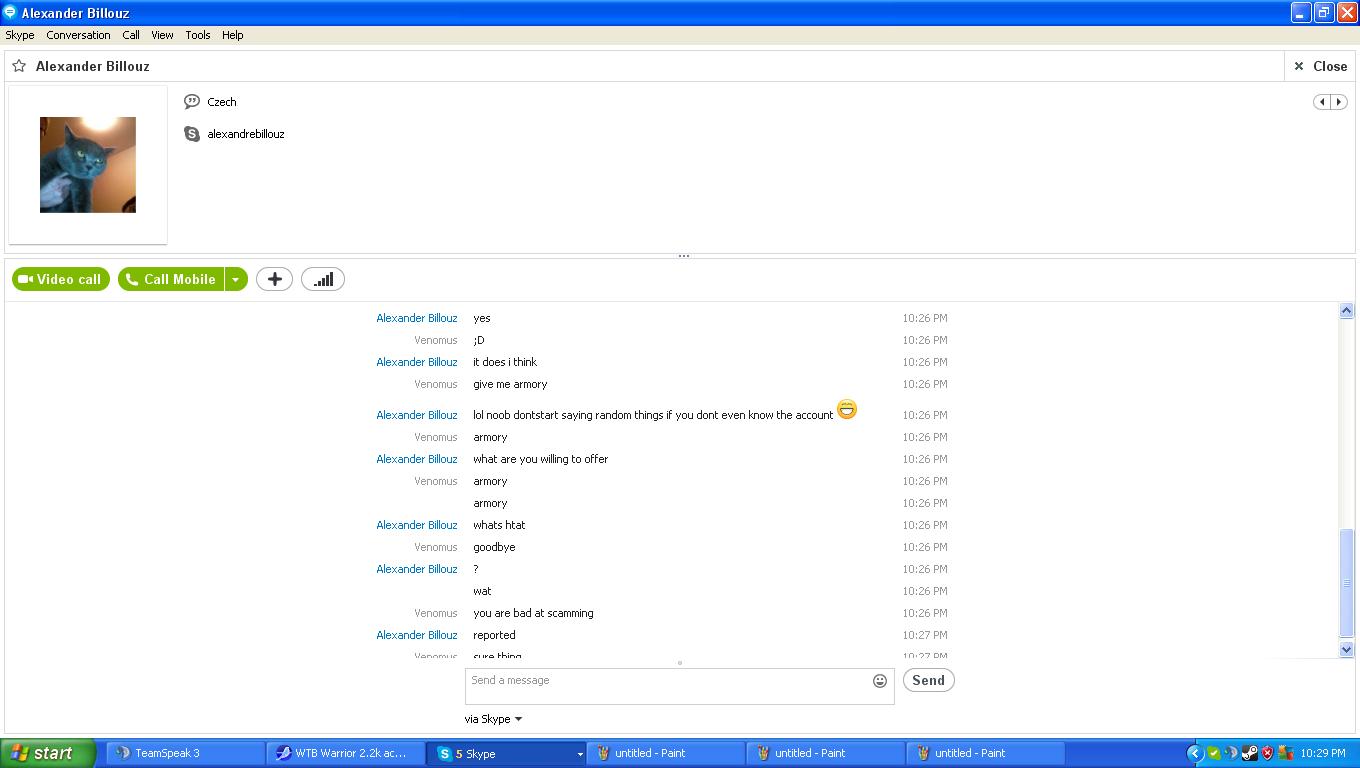1360x768 pixels.
Task: Switch to TeamSpeak 3 taskbar item
Action: (185, 753)
